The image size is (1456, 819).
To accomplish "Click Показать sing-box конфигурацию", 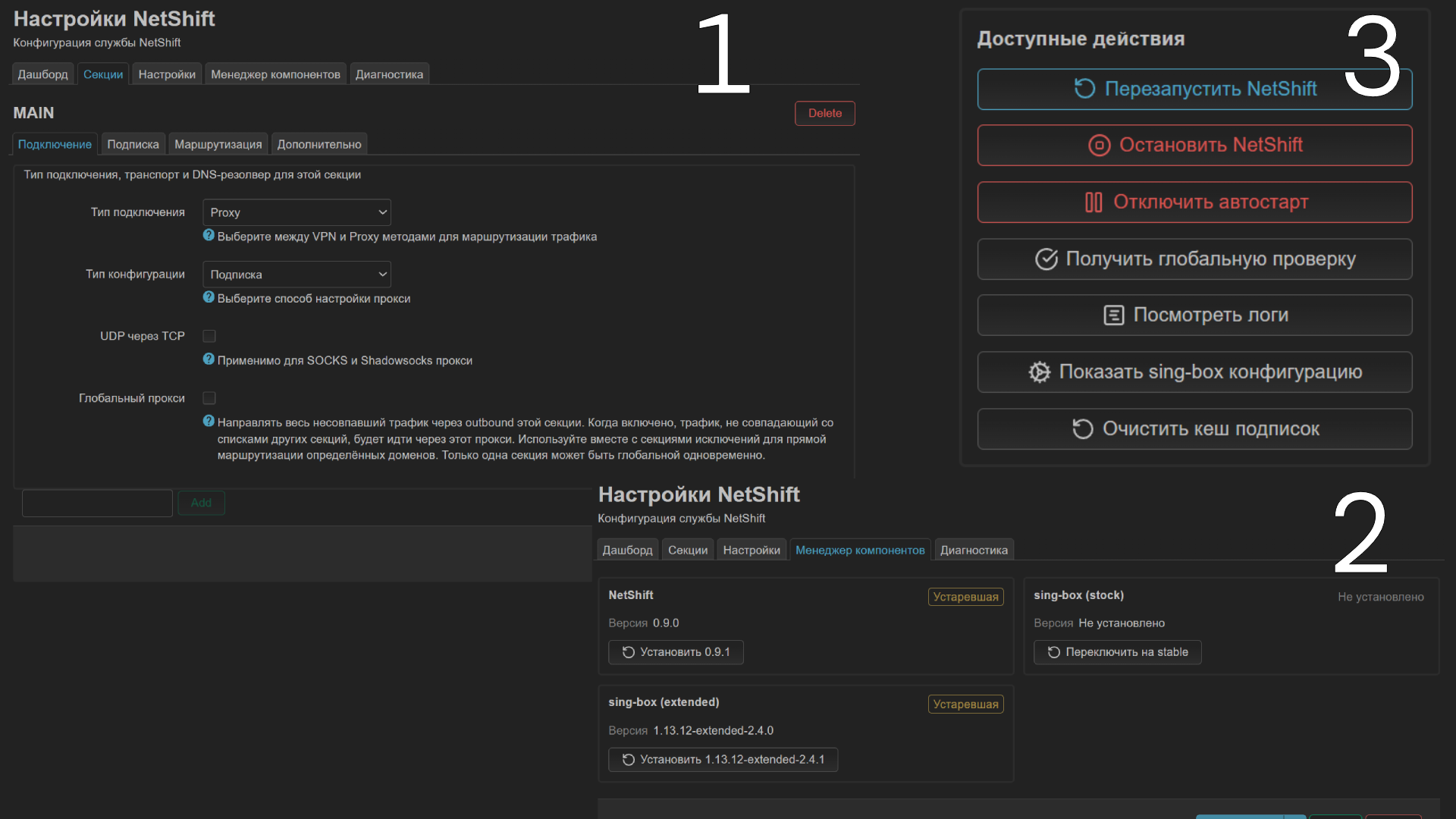I will coord(1194,372).
